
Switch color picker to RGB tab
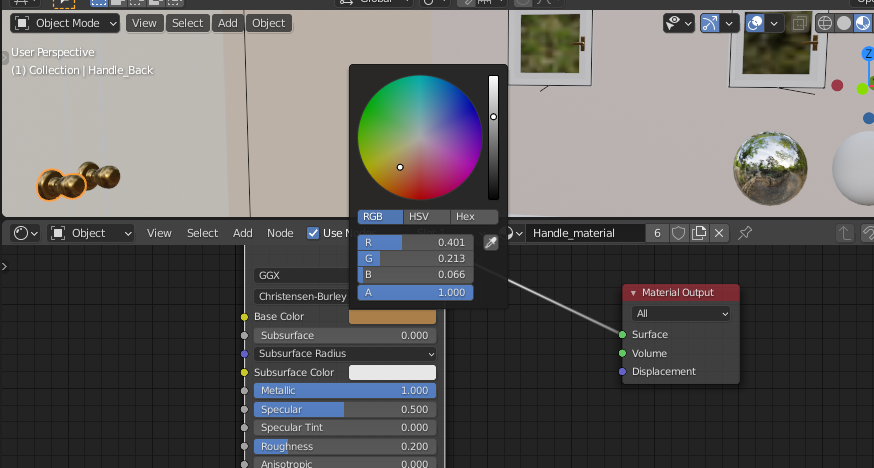click(380, 217)
